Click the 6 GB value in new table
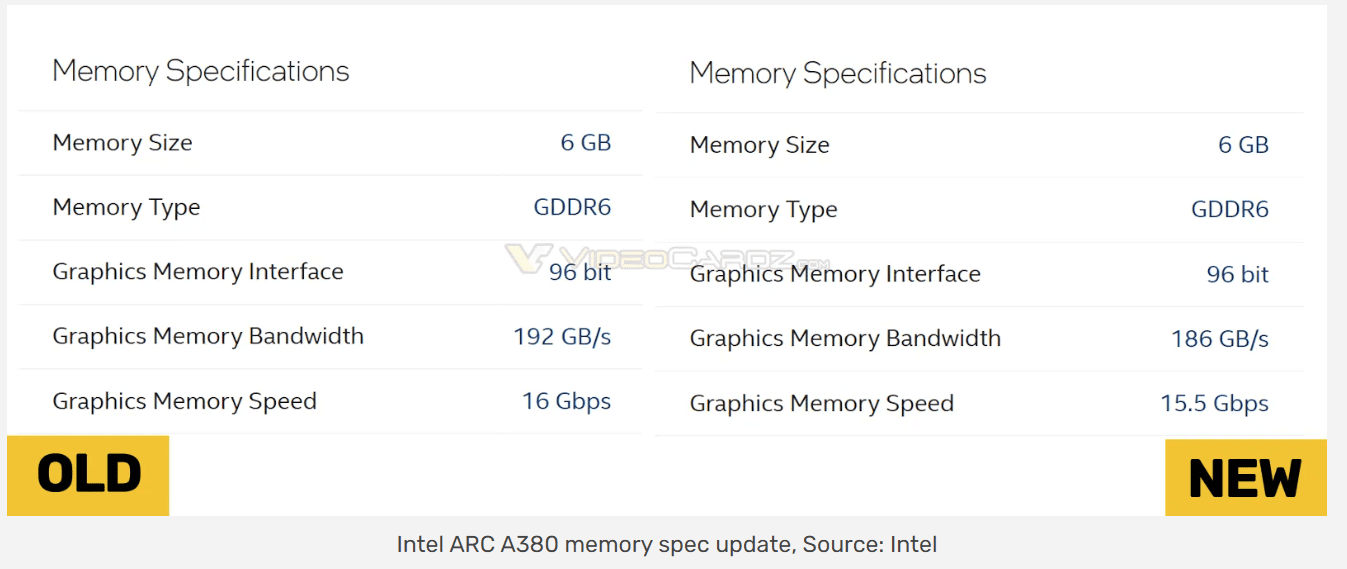The width and height of the screenshot is (1347, 569). [x=1243, y=145]
